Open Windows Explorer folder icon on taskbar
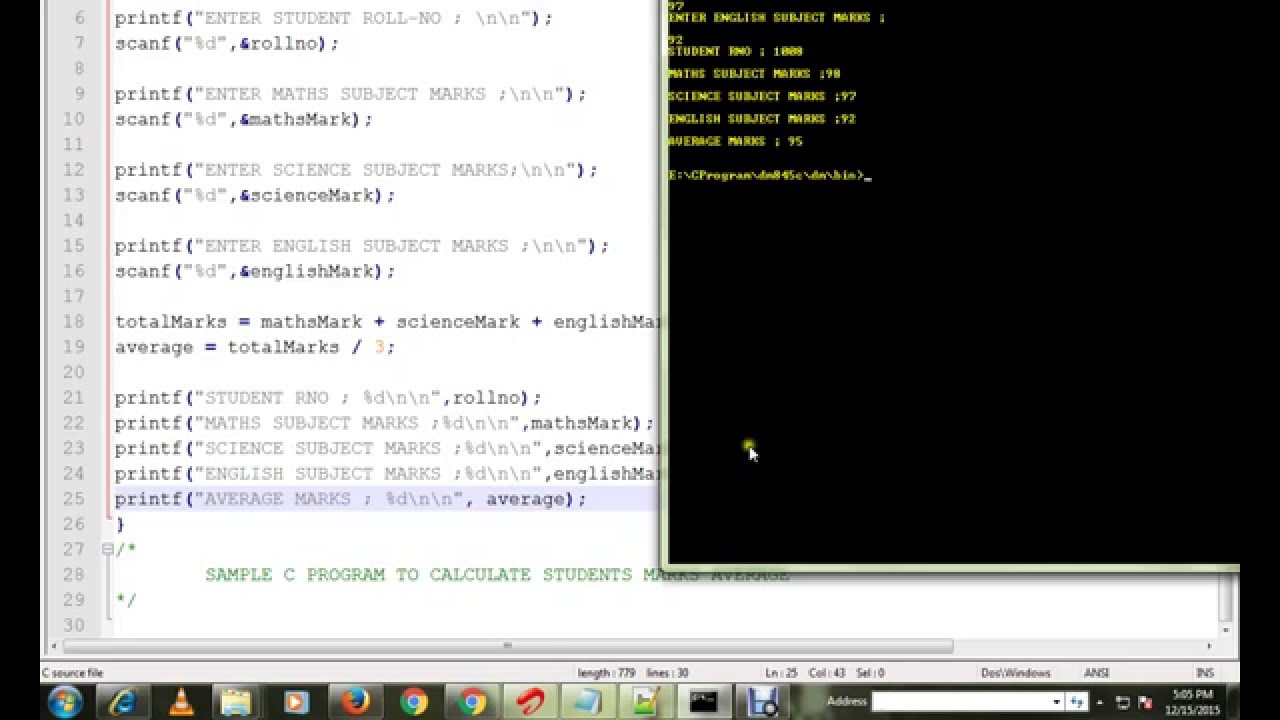The image size is (1280, 720). (238, 702)
